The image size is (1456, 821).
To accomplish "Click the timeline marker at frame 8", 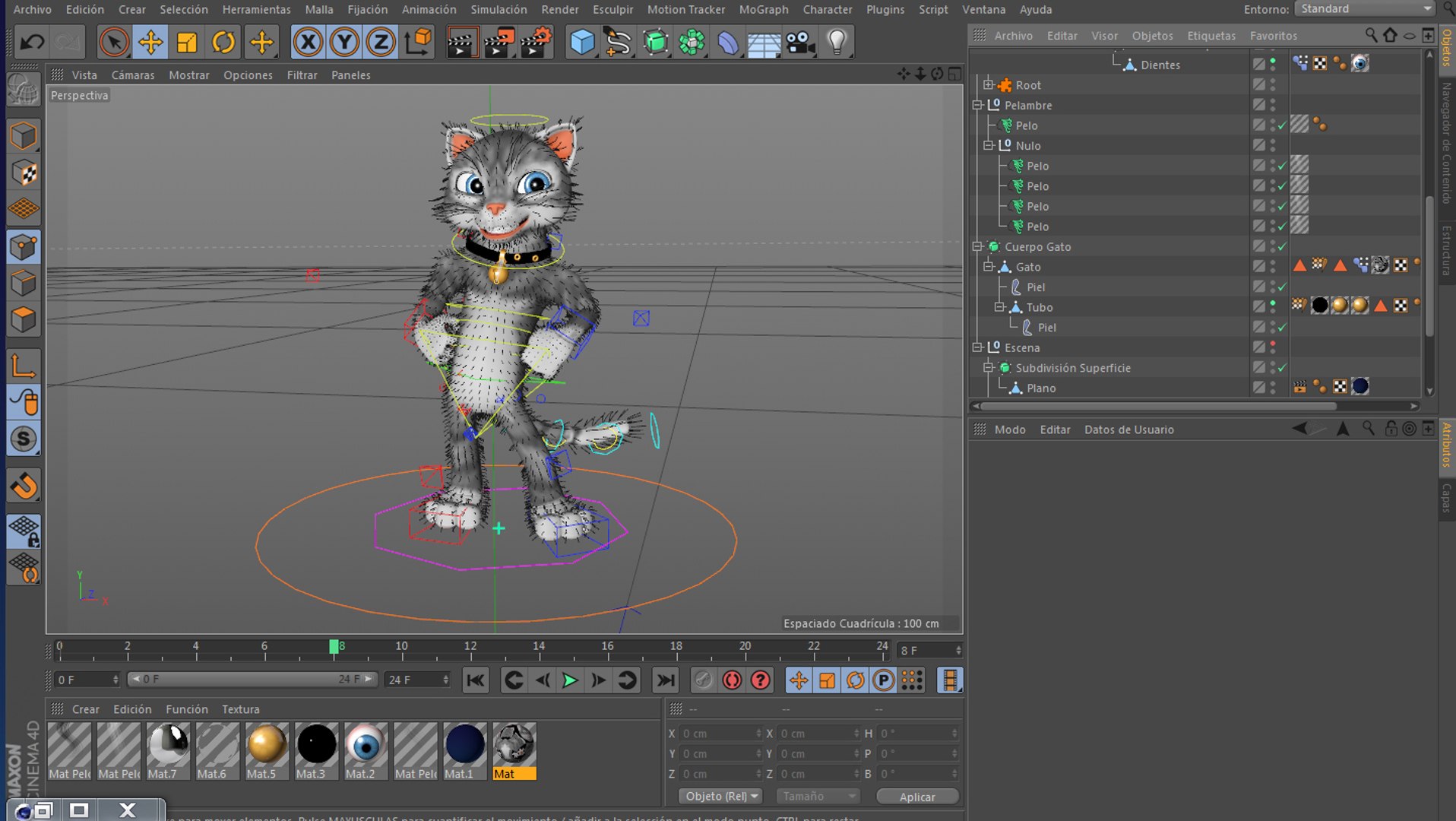I will (x=334, y=646).
